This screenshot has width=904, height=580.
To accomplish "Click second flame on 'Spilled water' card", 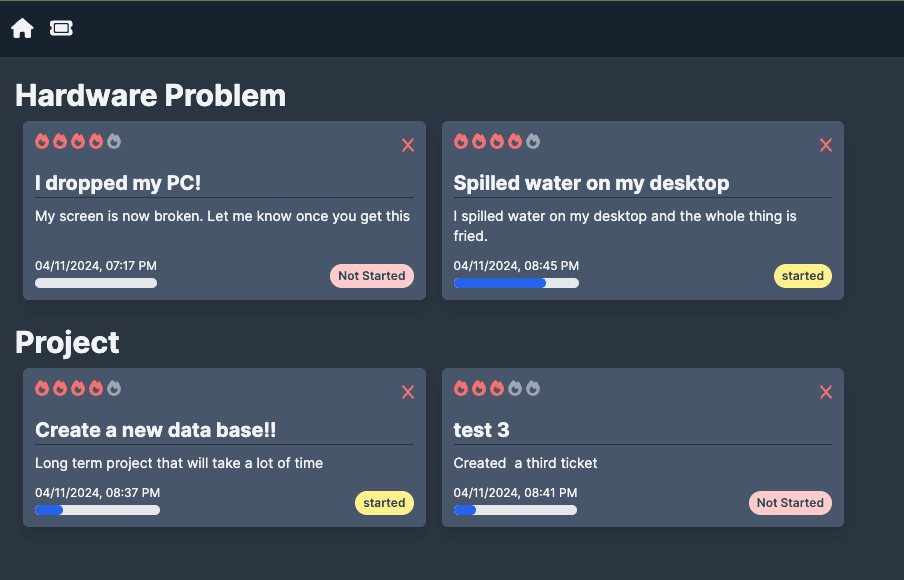I will 479,141.
